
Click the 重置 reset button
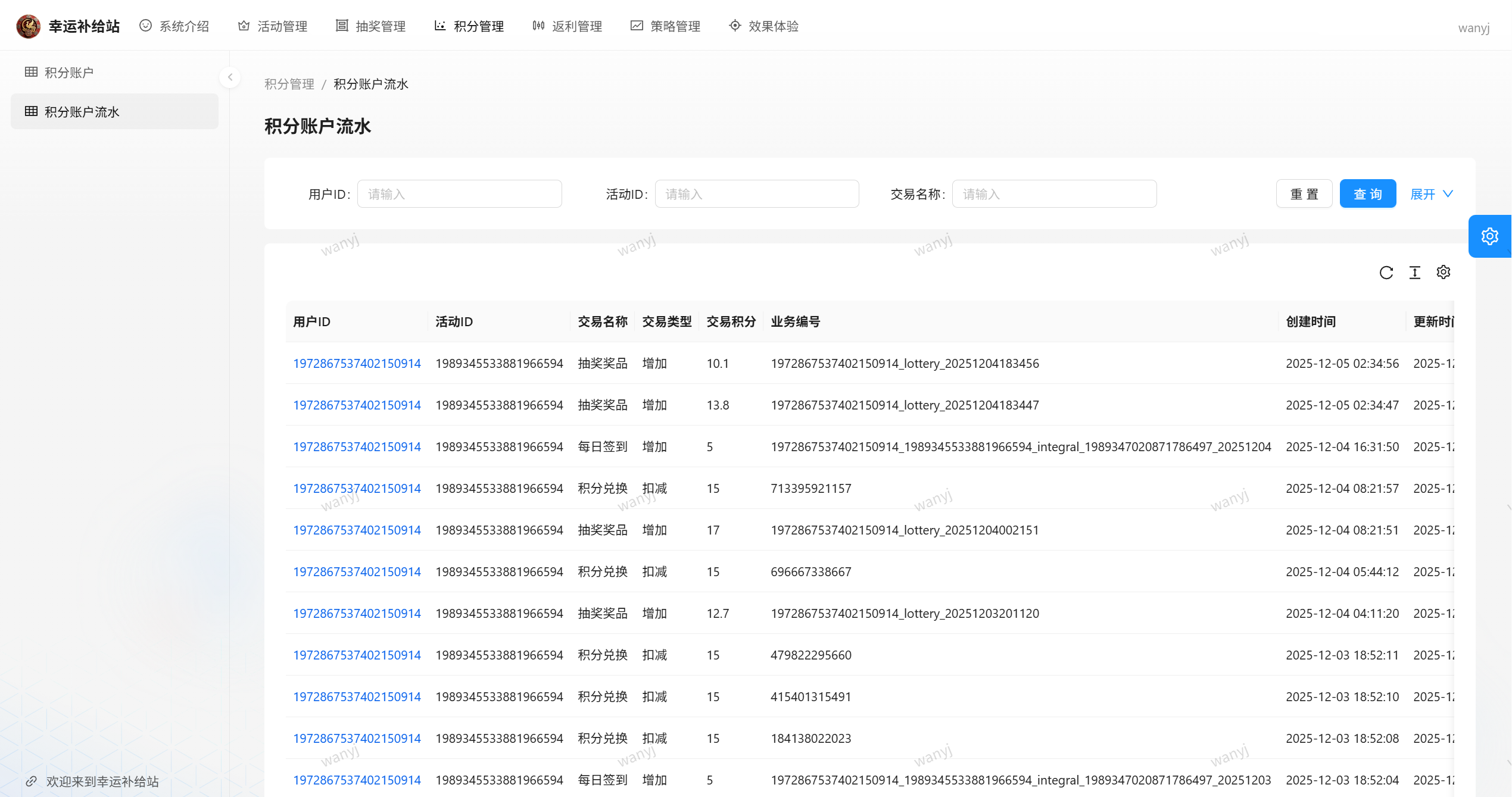(x=1304, y=194)
